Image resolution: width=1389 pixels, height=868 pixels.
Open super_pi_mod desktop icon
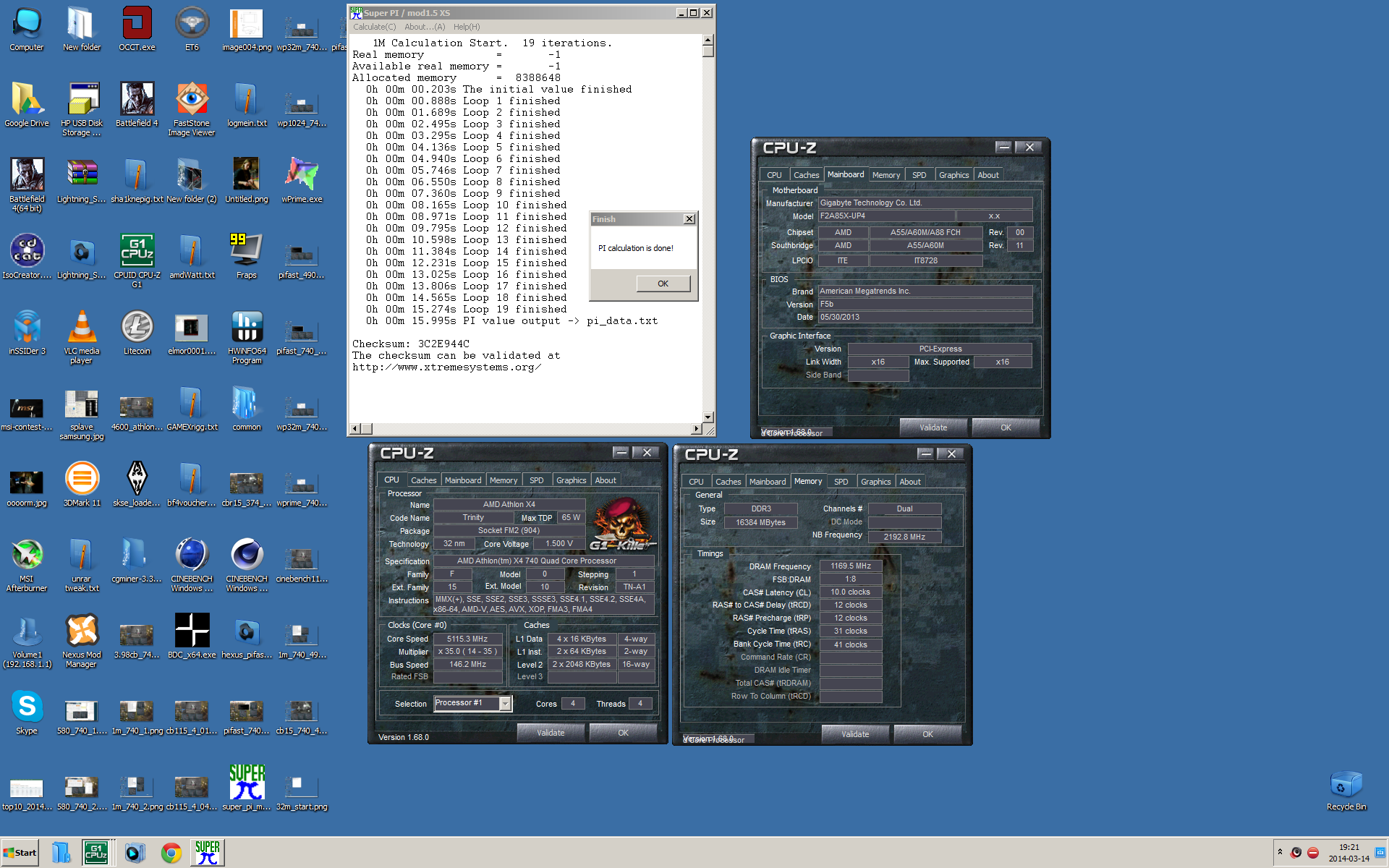[x=247, y=788]
